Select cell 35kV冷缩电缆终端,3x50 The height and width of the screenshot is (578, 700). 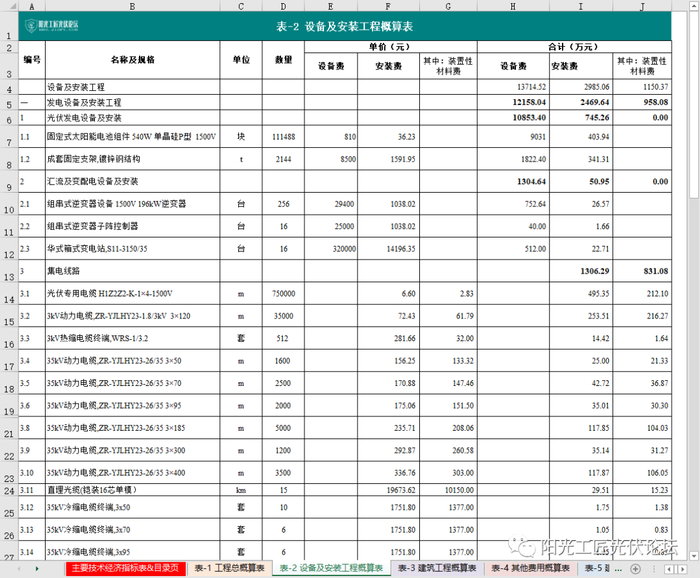[132, 507]
